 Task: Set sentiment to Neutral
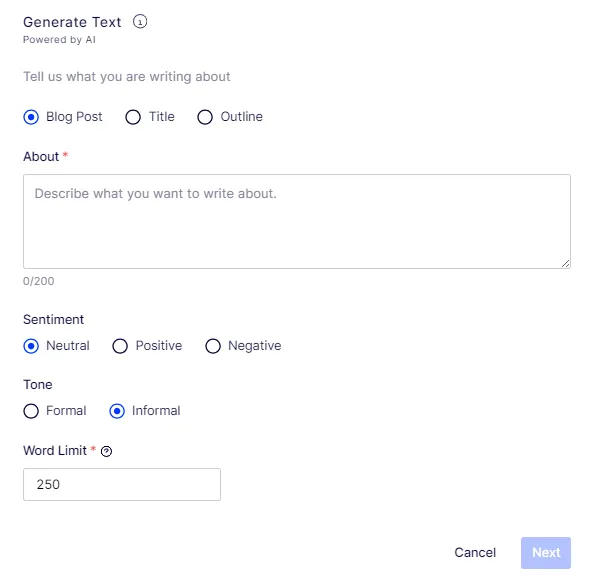tap(31, 346)
